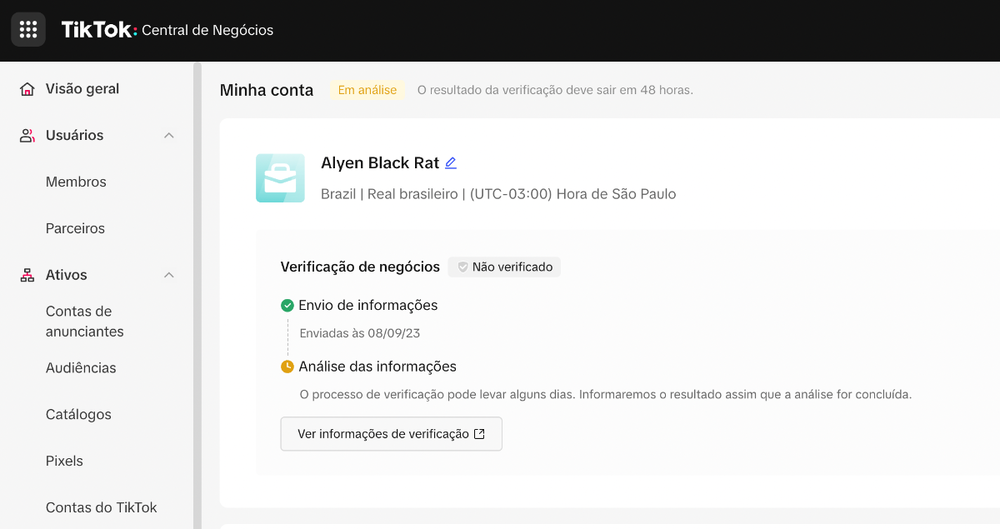Viewport: 1000px width, 529px height.
Task: Open Contas de anunciantes in sidebar
Action: [85, 321]
